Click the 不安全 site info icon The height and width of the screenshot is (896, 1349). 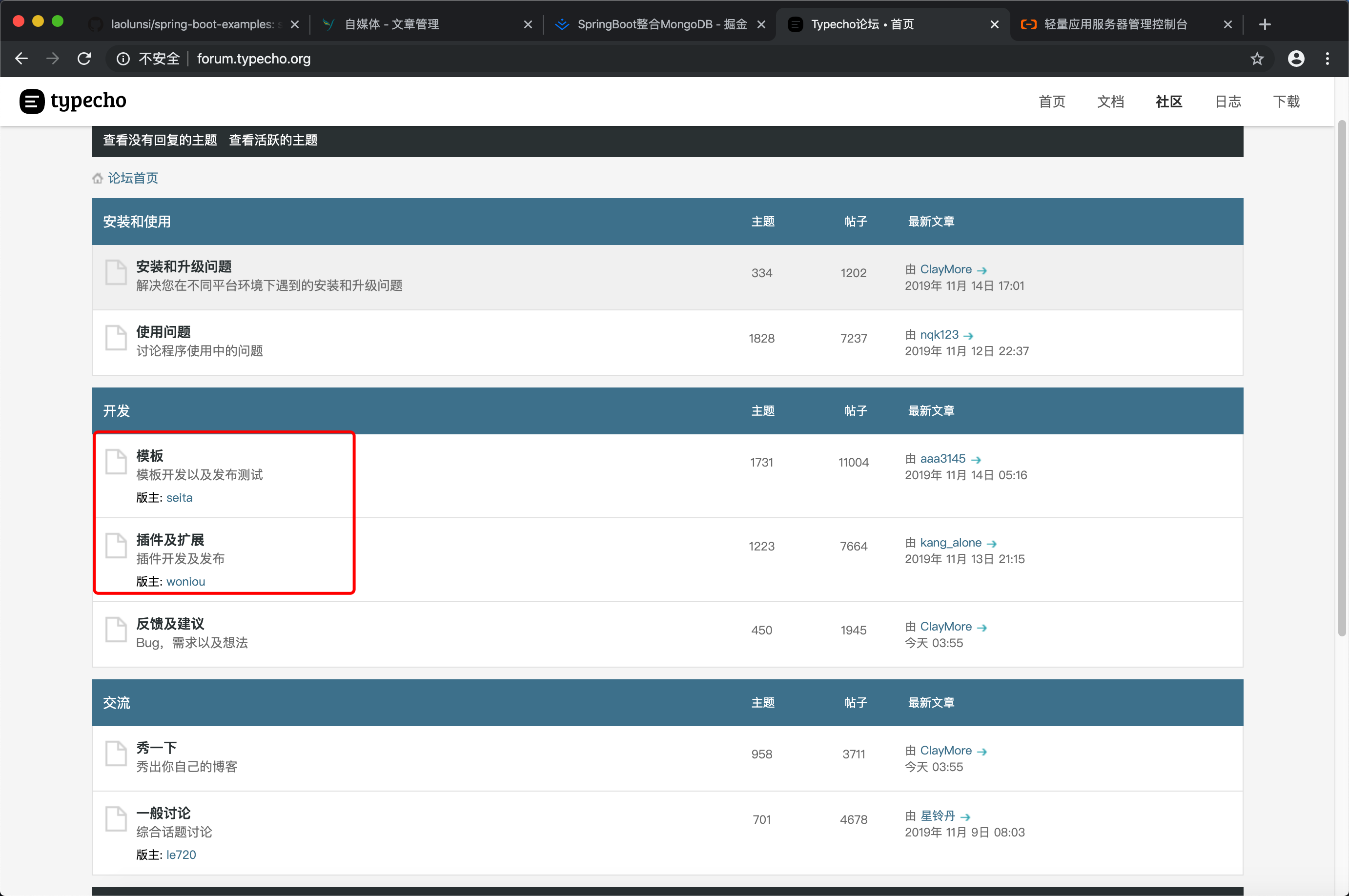[x=123, y=58]
